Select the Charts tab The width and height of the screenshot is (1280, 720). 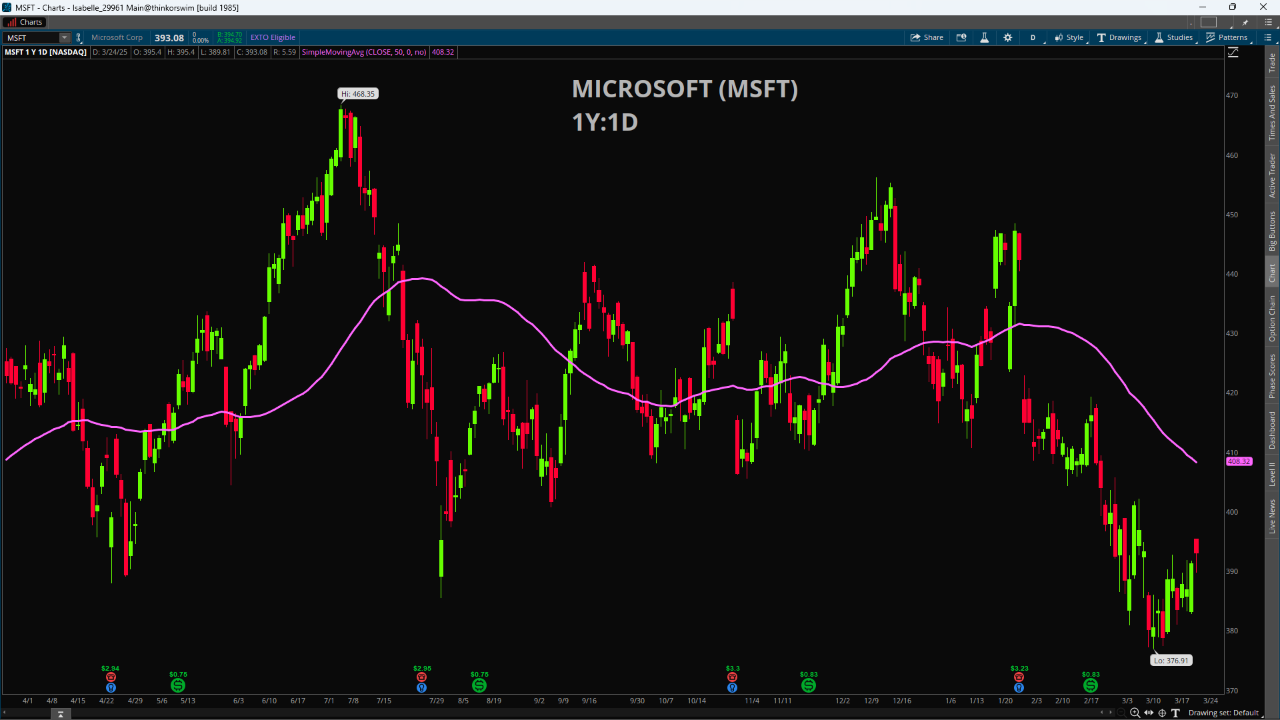tap(25, 22)
